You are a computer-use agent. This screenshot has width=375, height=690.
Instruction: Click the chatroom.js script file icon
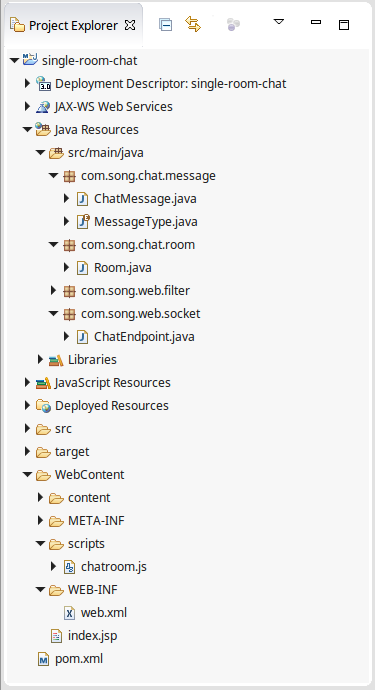point(70,567)
